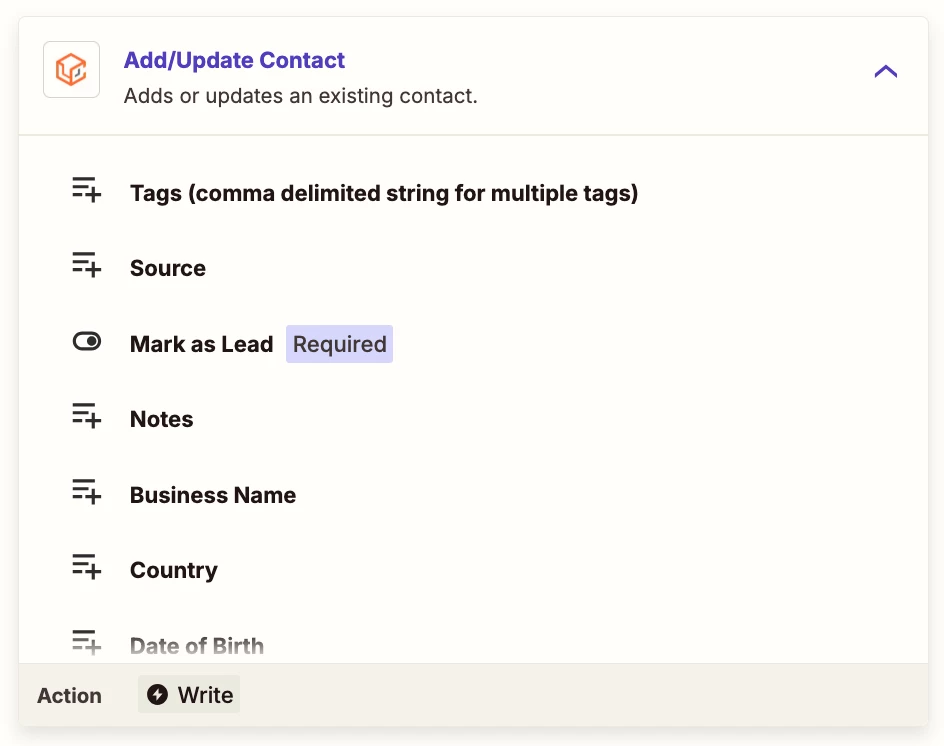The height and width of the screenshot is (746, 944).
Task: Open the Add/Update Contact title link
Action: coord(234,60)
